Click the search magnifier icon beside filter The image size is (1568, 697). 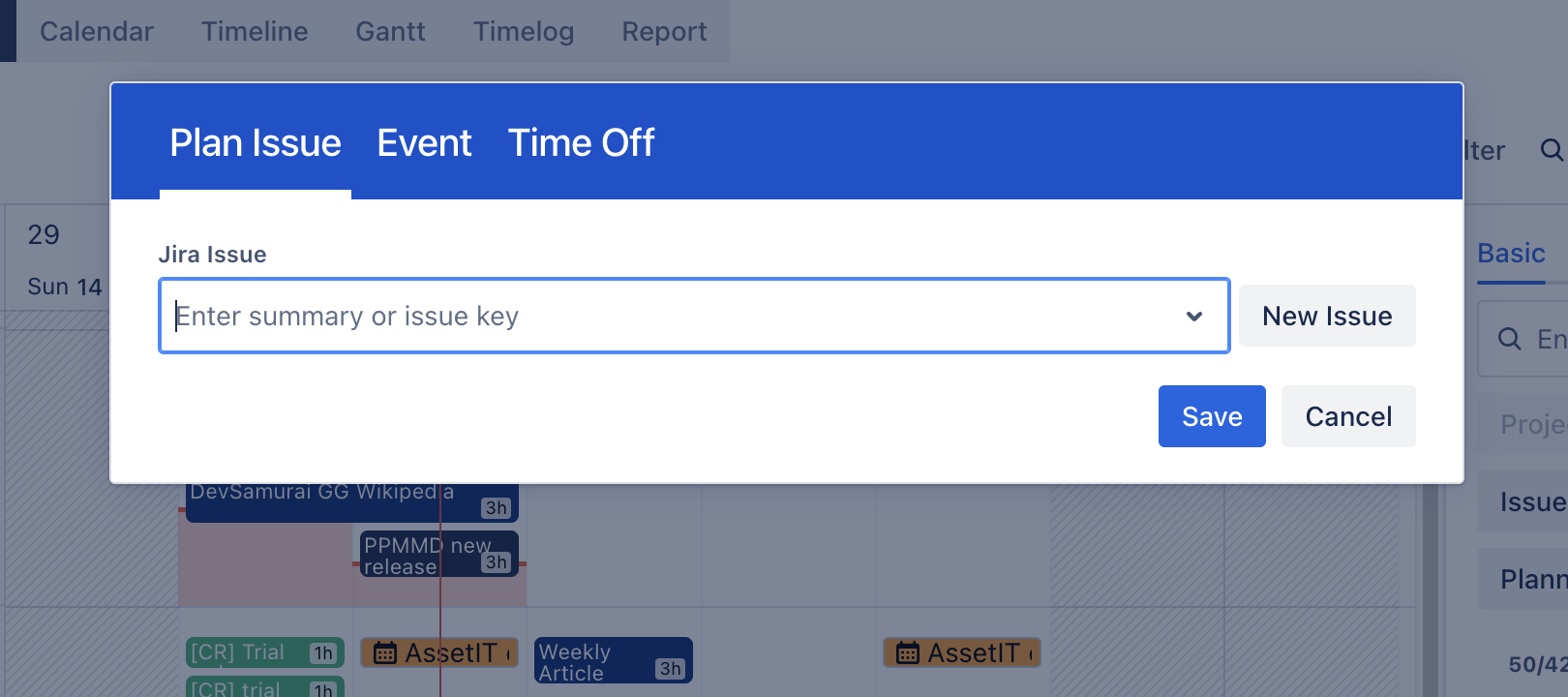pyautogui.click(x=1551, y=150)
